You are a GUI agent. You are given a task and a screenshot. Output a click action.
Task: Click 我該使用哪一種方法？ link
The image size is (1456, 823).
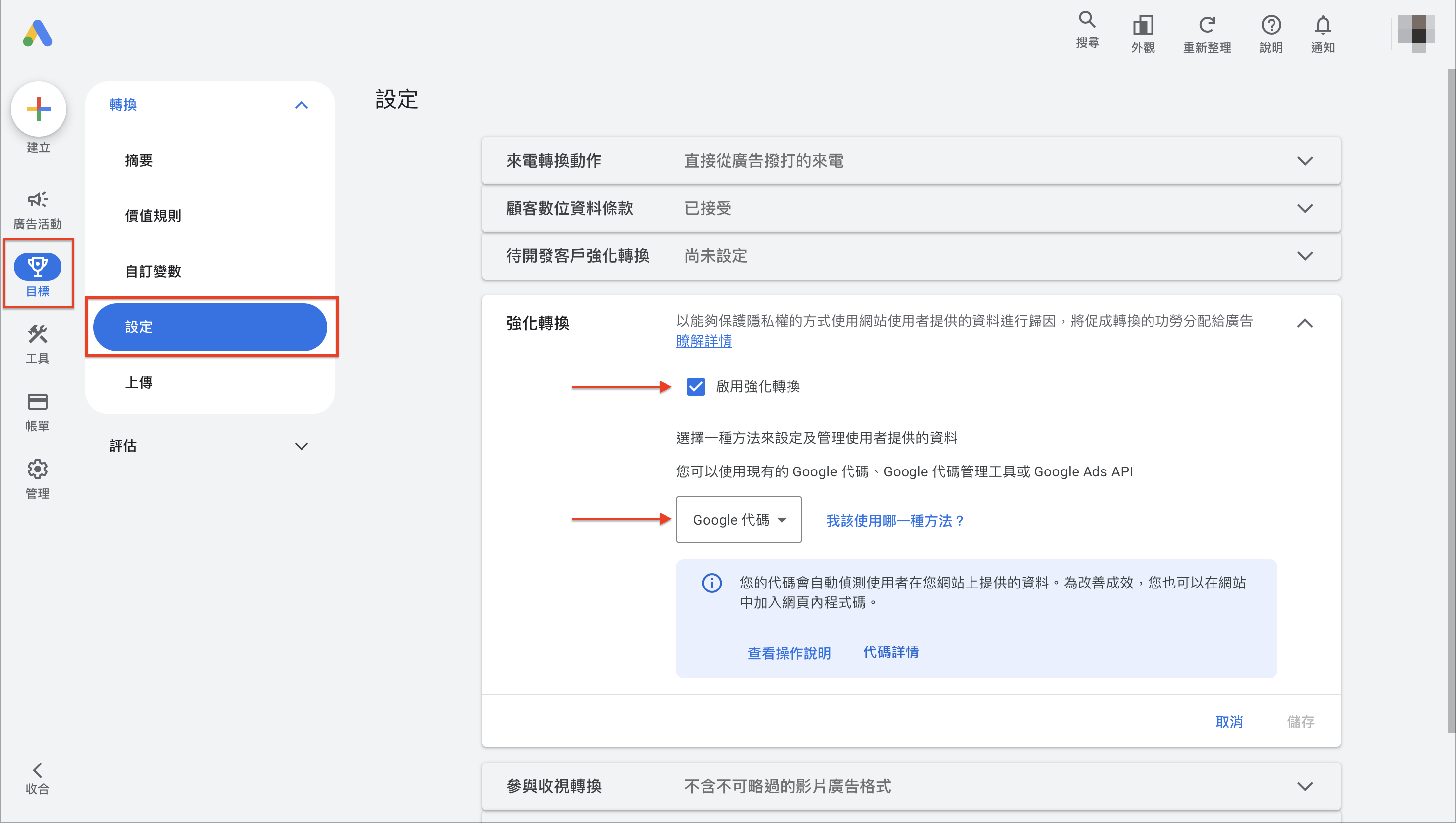tap(895, 521)
